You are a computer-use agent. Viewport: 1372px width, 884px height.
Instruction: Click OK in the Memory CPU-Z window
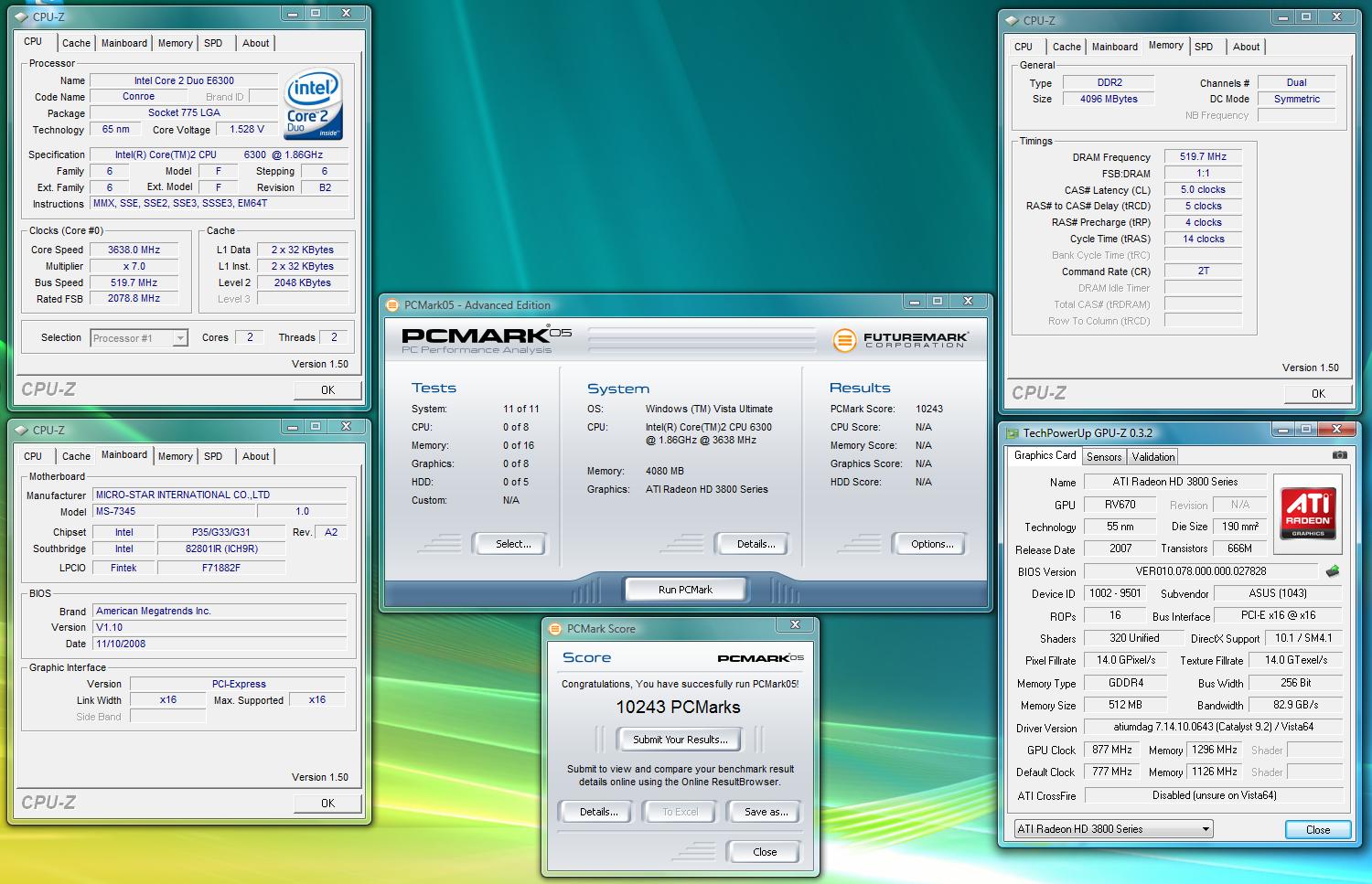click(1318, 394)
